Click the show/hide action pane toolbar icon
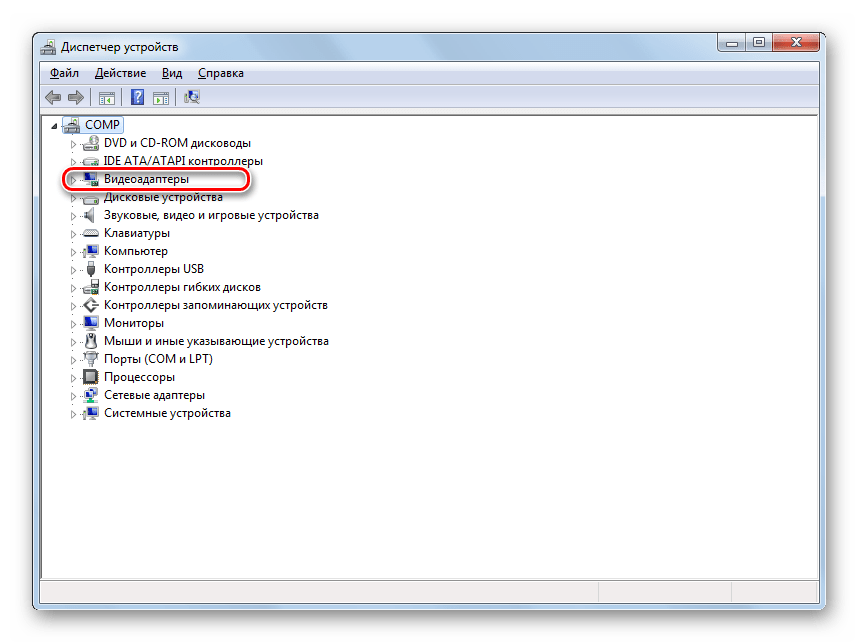Screen dimensions: 859x643 (x=161, y=98)
